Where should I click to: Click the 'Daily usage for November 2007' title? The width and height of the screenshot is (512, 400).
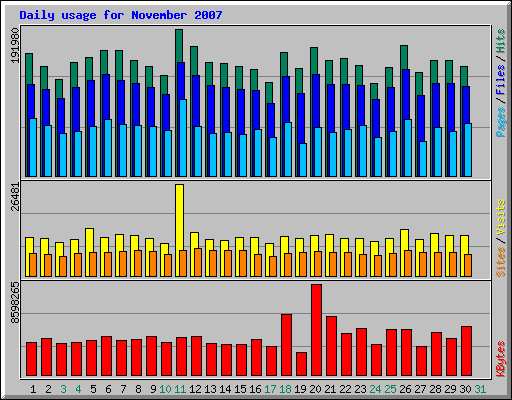(x=121, y=15)
